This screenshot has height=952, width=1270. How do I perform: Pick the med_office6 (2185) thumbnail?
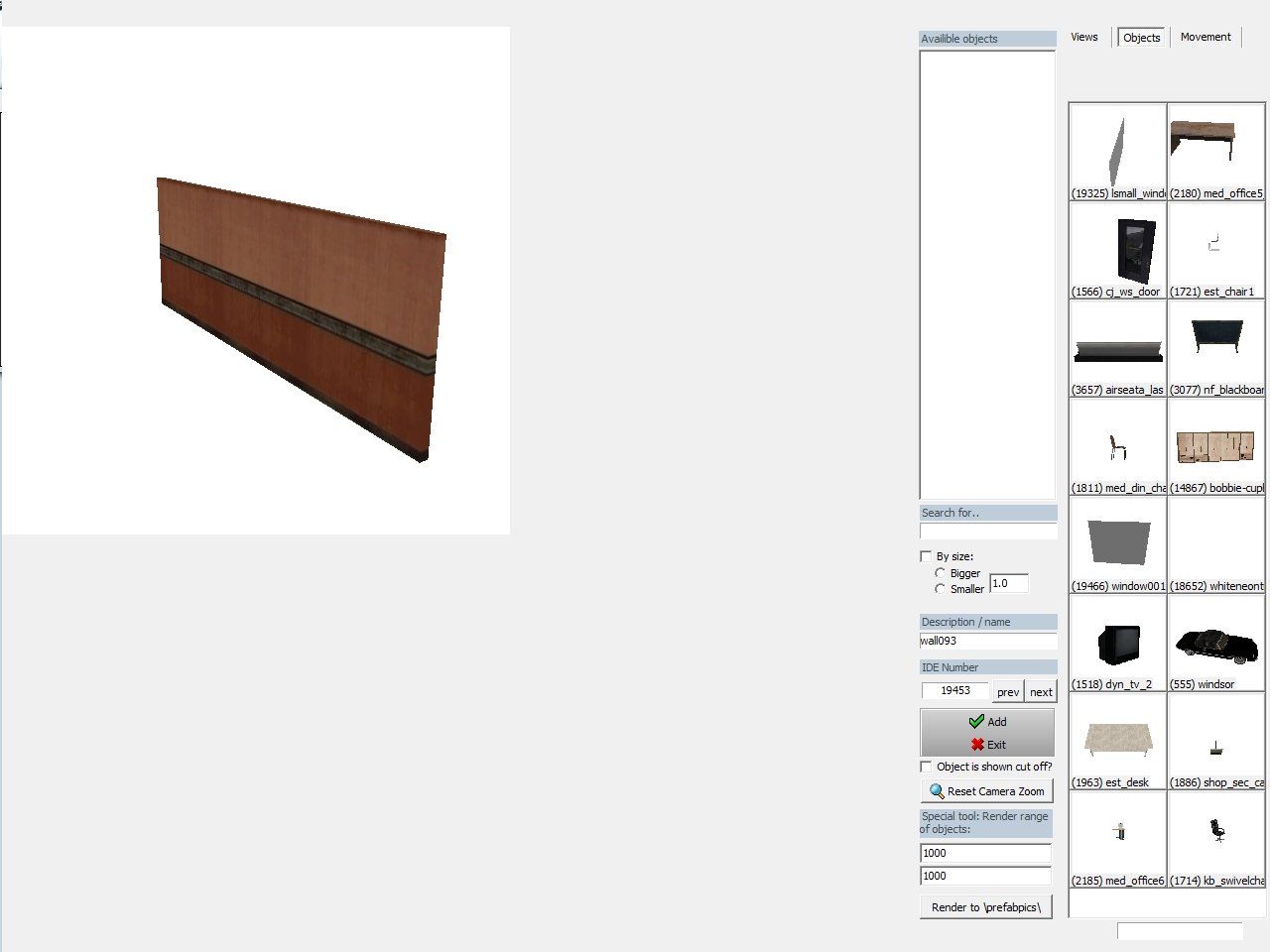(x=1118, y=839)
